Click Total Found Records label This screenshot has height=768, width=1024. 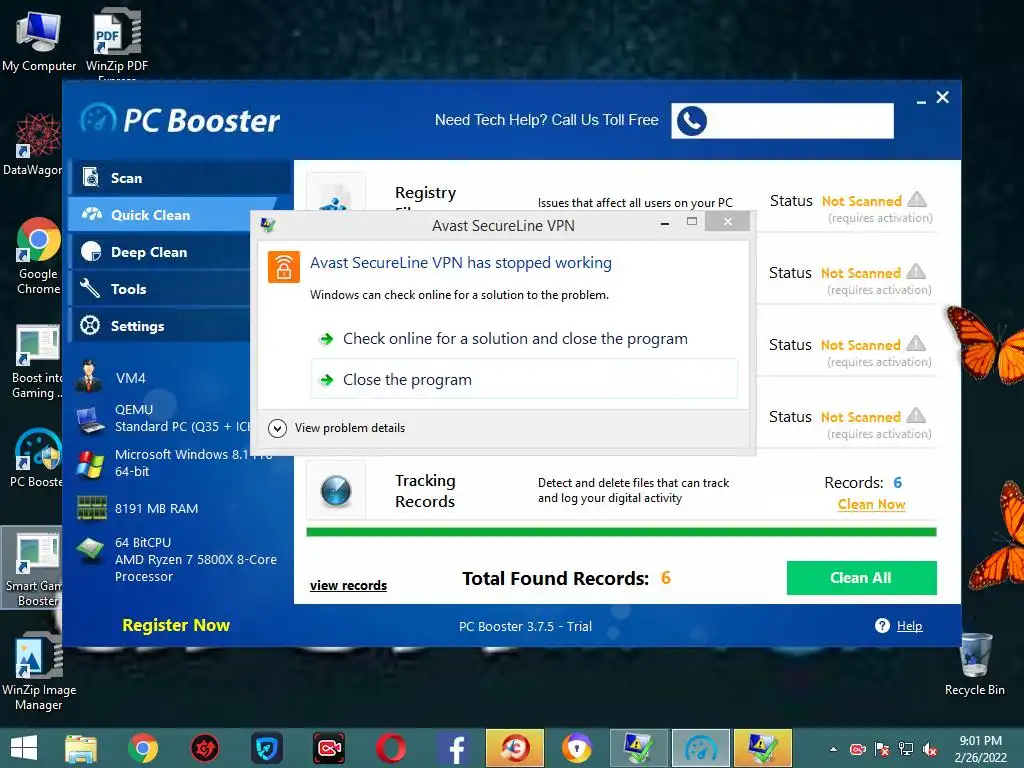click(555, 579)
